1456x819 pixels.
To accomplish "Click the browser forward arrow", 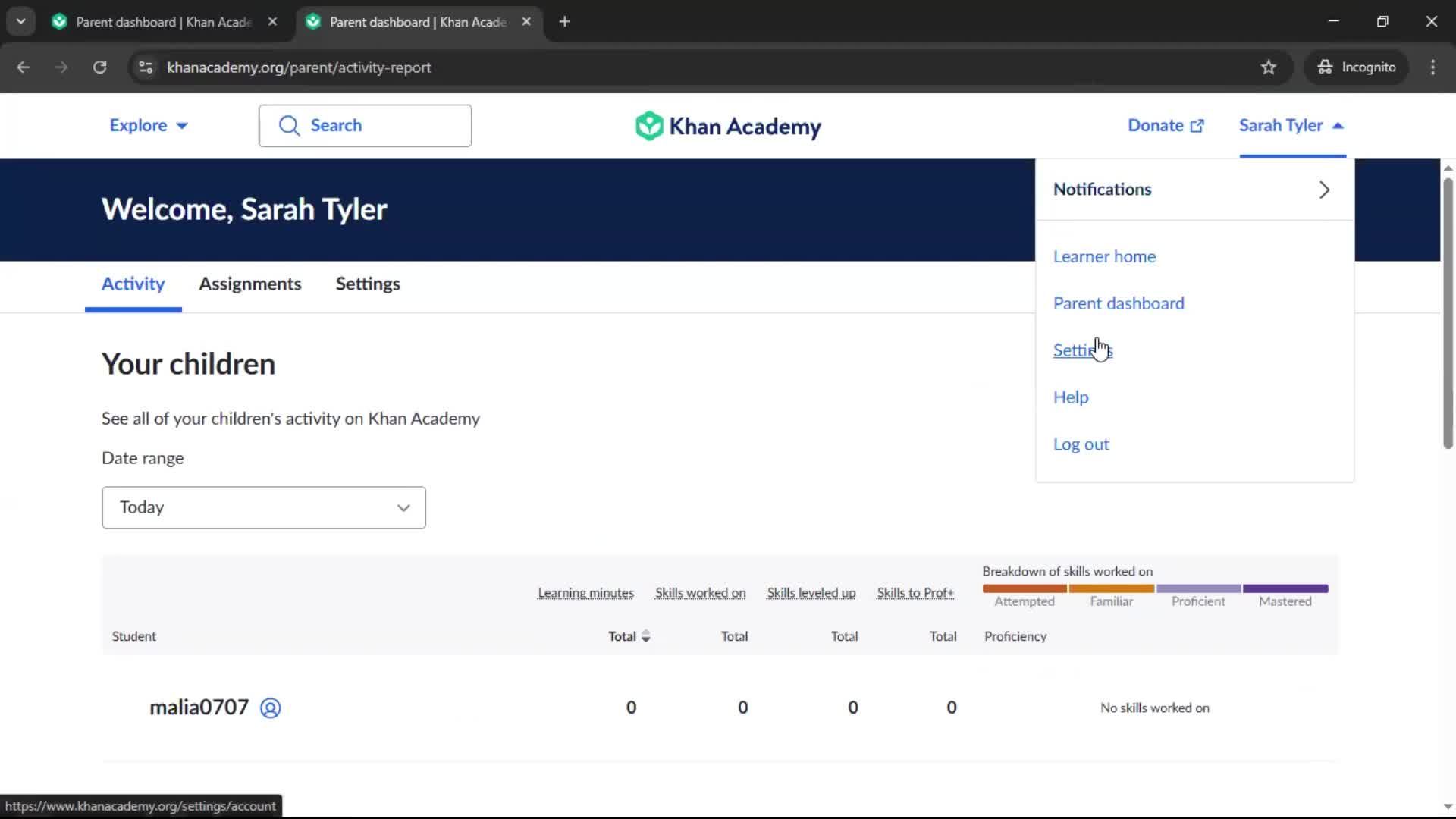I will click(x=61, y=67).
